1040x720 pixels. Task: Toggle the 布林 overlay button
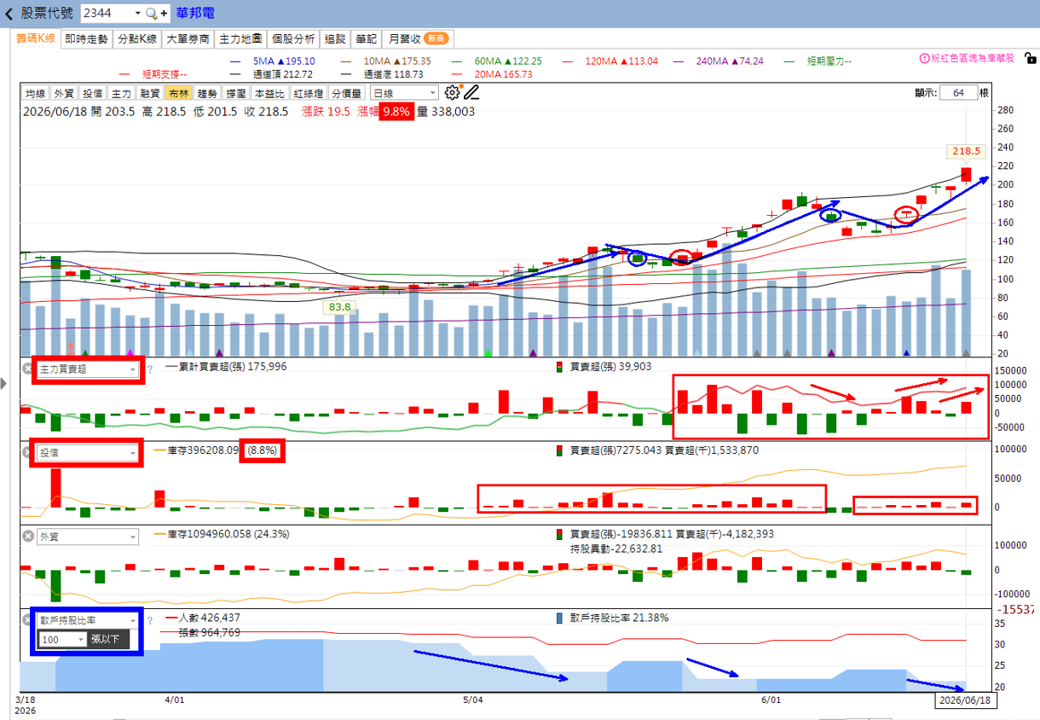pyautogui.click(x=178, y=93)
